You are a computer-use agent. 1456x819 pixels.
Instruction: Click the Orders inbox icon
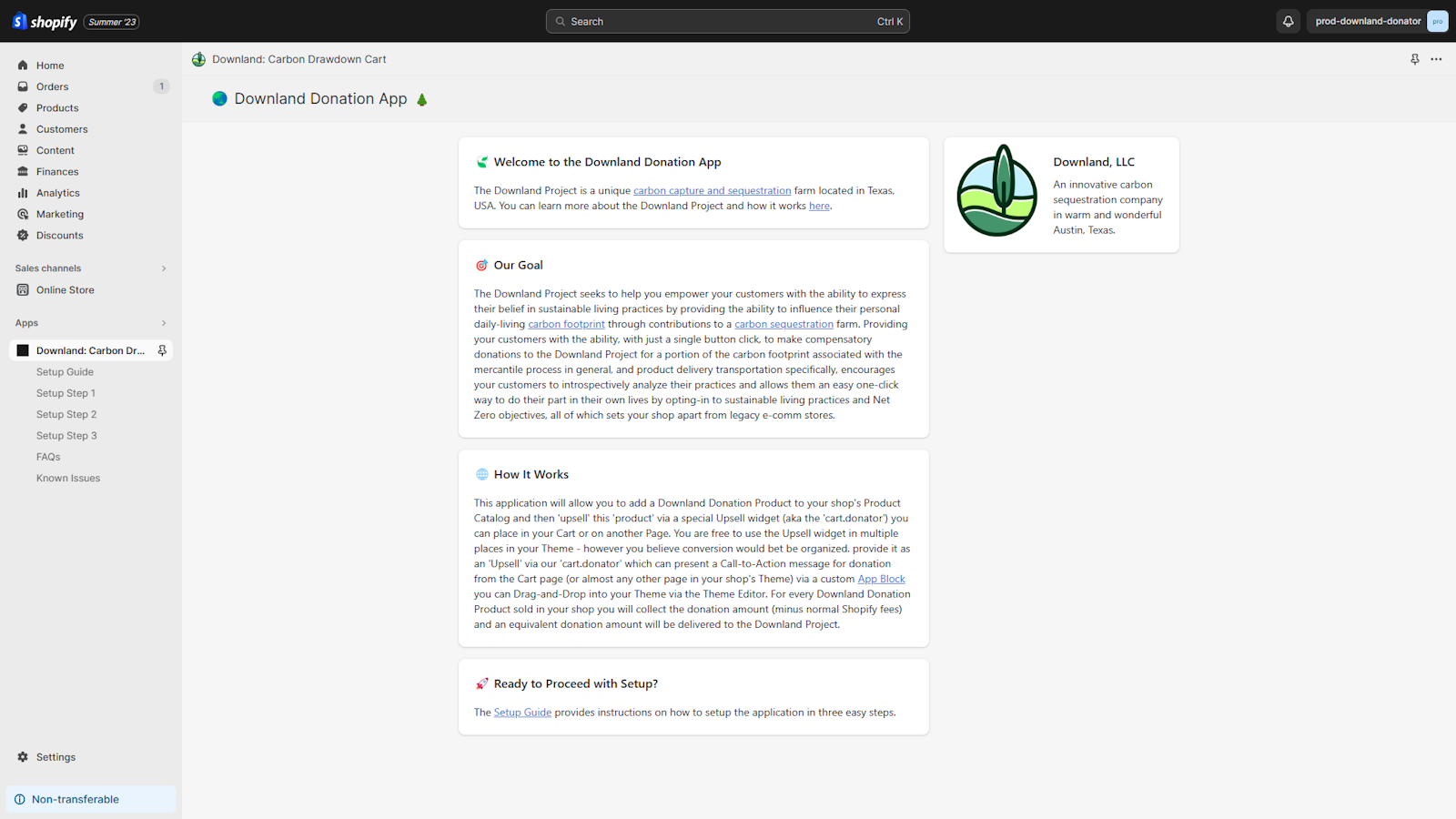[x=23, y=86]
